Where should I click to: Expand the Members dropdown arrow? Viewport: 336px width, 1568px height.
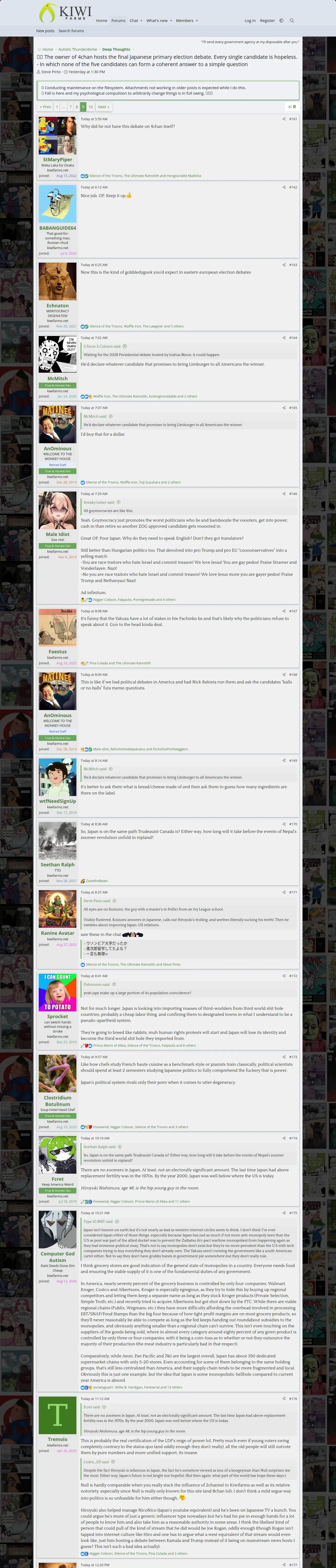[x=197, y=21]
